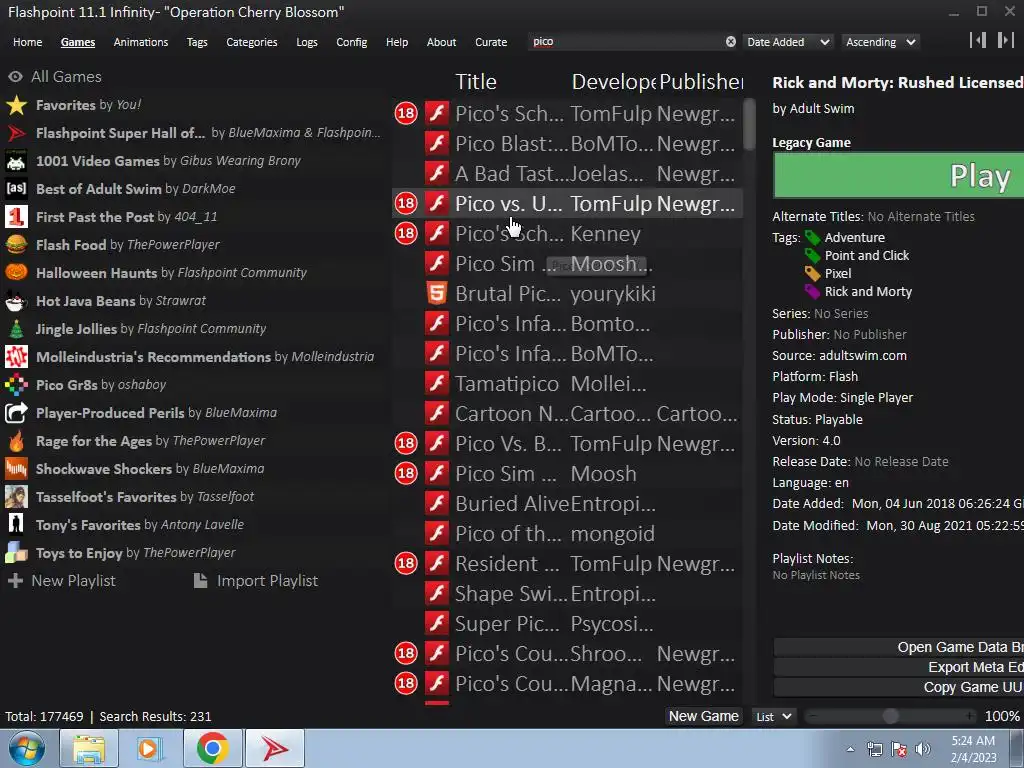The image size is (1024, 768).
Task: Open the Config tab
Action: click(351, 42)
